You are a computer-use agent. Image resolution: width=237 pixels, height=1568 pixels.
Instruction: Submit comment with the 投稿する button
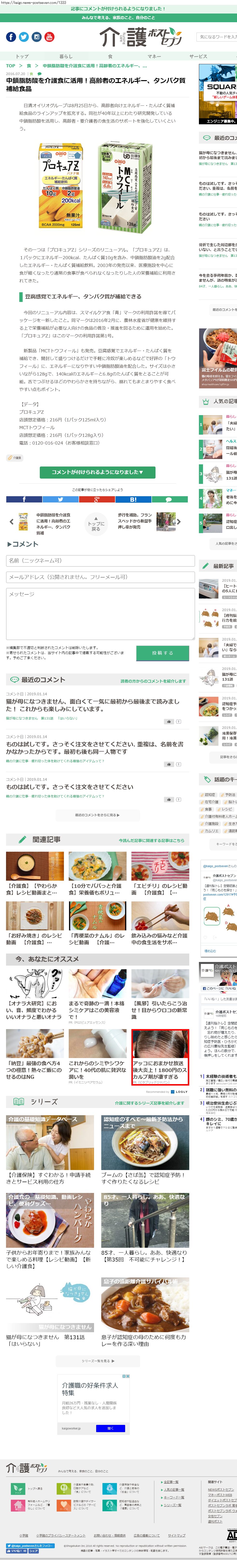pyautogui.click(x=162, y=653)
